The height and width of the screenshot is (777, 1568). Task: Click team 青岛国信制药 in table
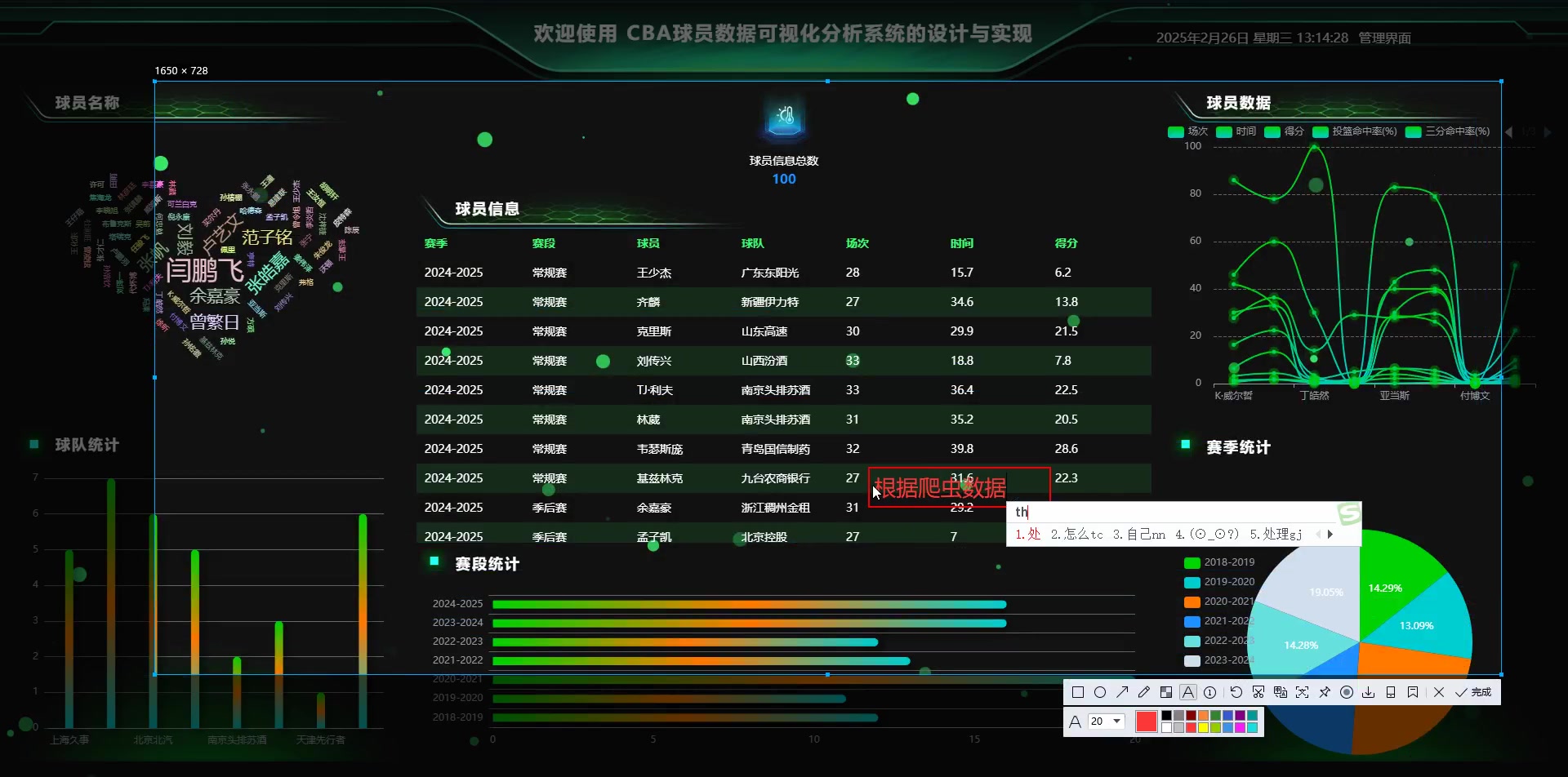776,449
